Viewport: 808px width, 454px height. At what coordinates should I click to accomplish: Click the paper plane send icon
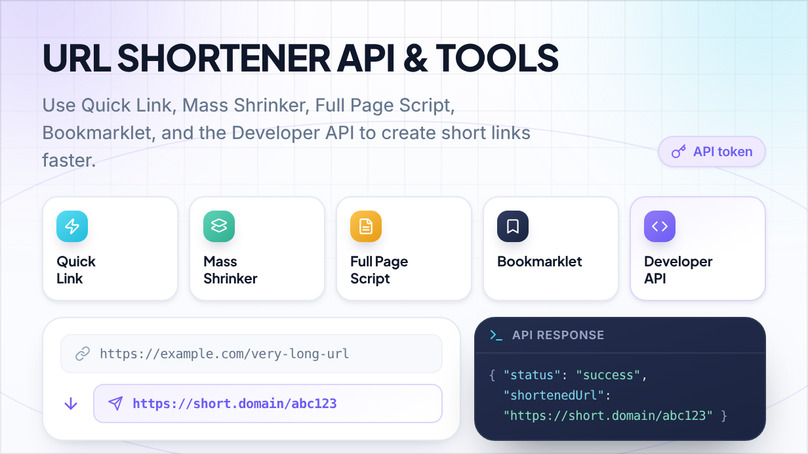pos(115,403)
